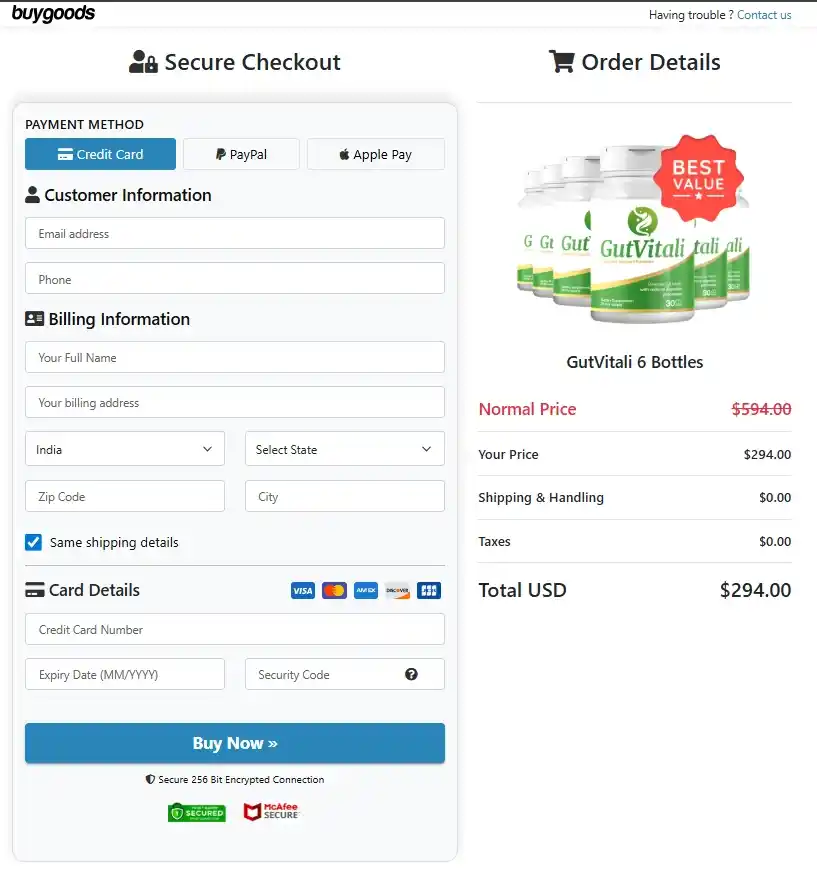Viewport: 817px width, 869px height.
Task: Click the American Express icon
Action: click(365, 590)
